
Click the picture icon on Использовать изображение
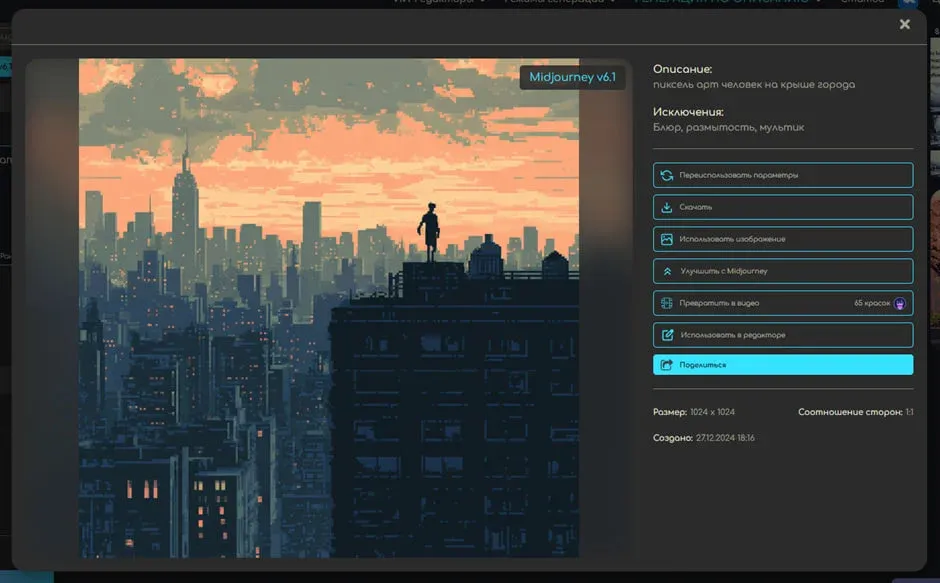(667, 239)
